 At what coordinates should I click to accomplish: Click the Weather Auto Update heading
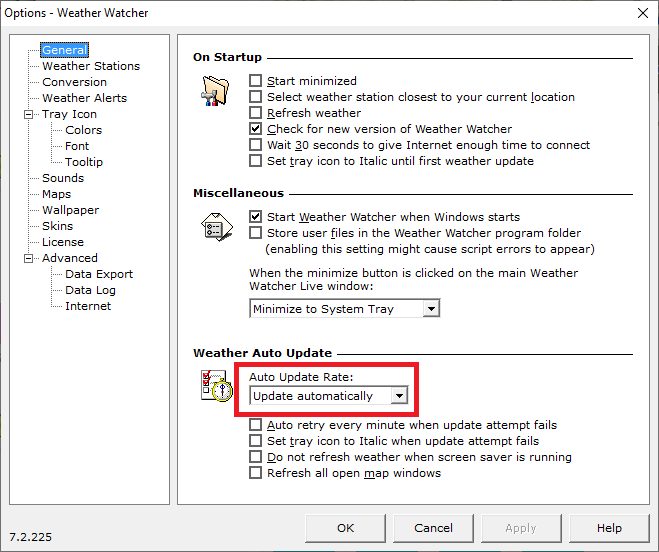point(262,353)
